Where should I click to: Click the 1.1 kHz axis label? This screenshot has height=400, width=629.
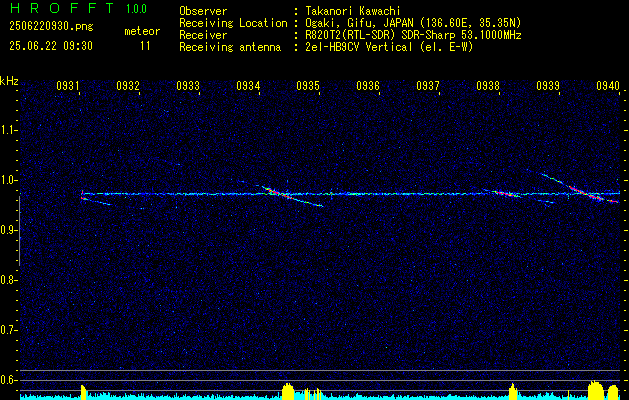point(8,130)
